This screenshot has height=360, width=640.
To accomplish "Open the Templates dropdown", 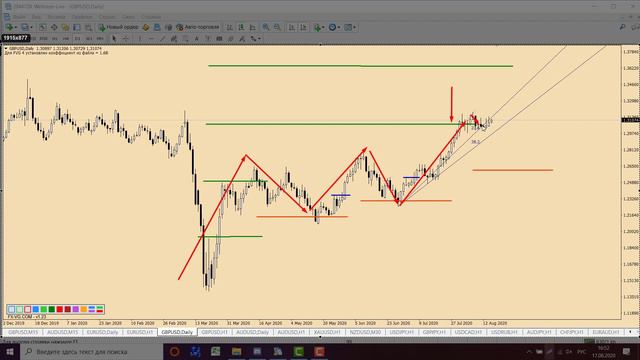I will coord(350,27).
